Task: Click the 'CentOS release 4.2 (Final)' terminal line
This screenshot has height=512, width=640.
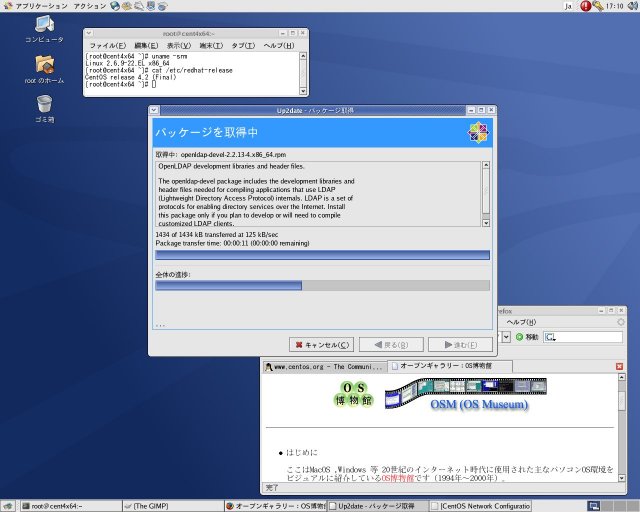Action: [x=131, y=77]
